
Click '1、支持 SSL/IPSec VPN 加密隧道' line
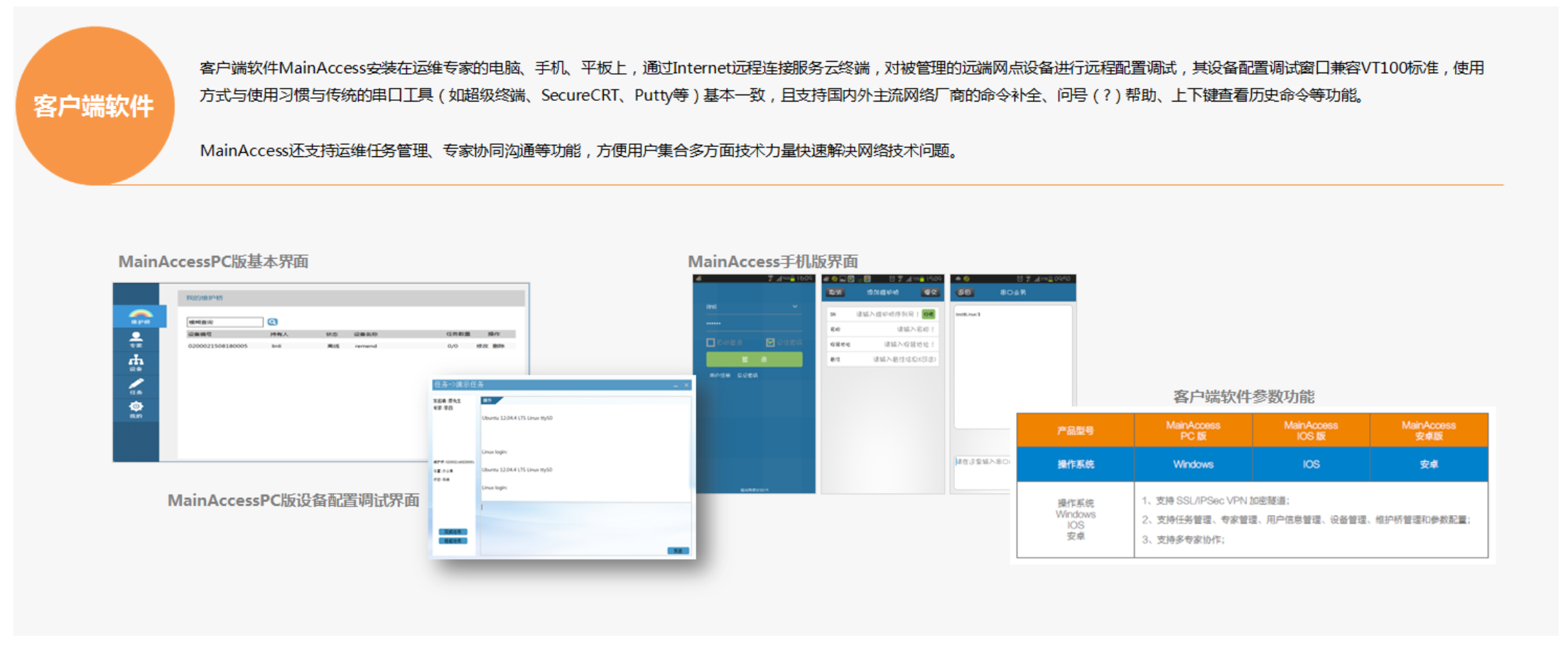[x=1216, y=501]
